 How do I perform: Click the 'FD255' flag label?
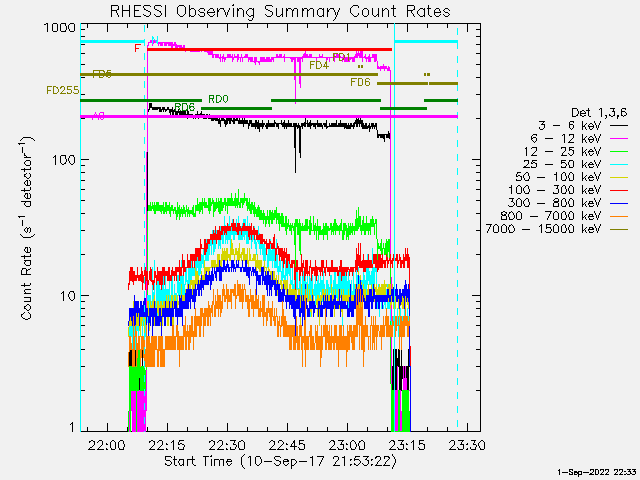click(x=63, y=90)
